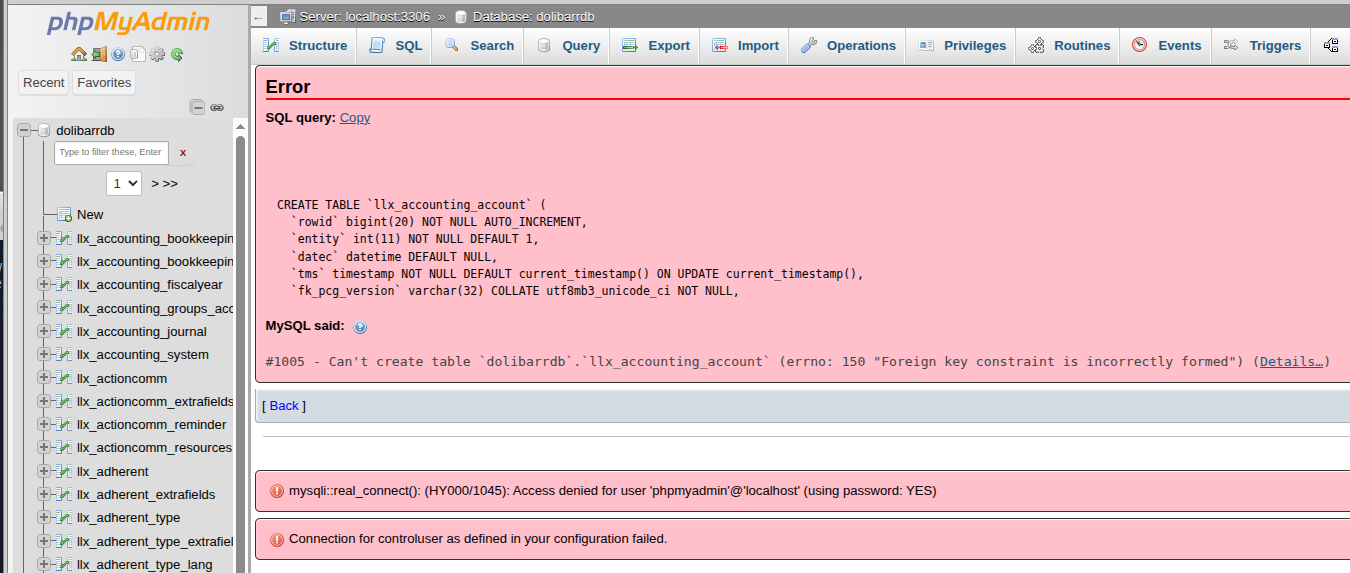Collapse all tree nodes icon
The height and width of the screenshot is (573, 1350).
(x=197, y=107)
